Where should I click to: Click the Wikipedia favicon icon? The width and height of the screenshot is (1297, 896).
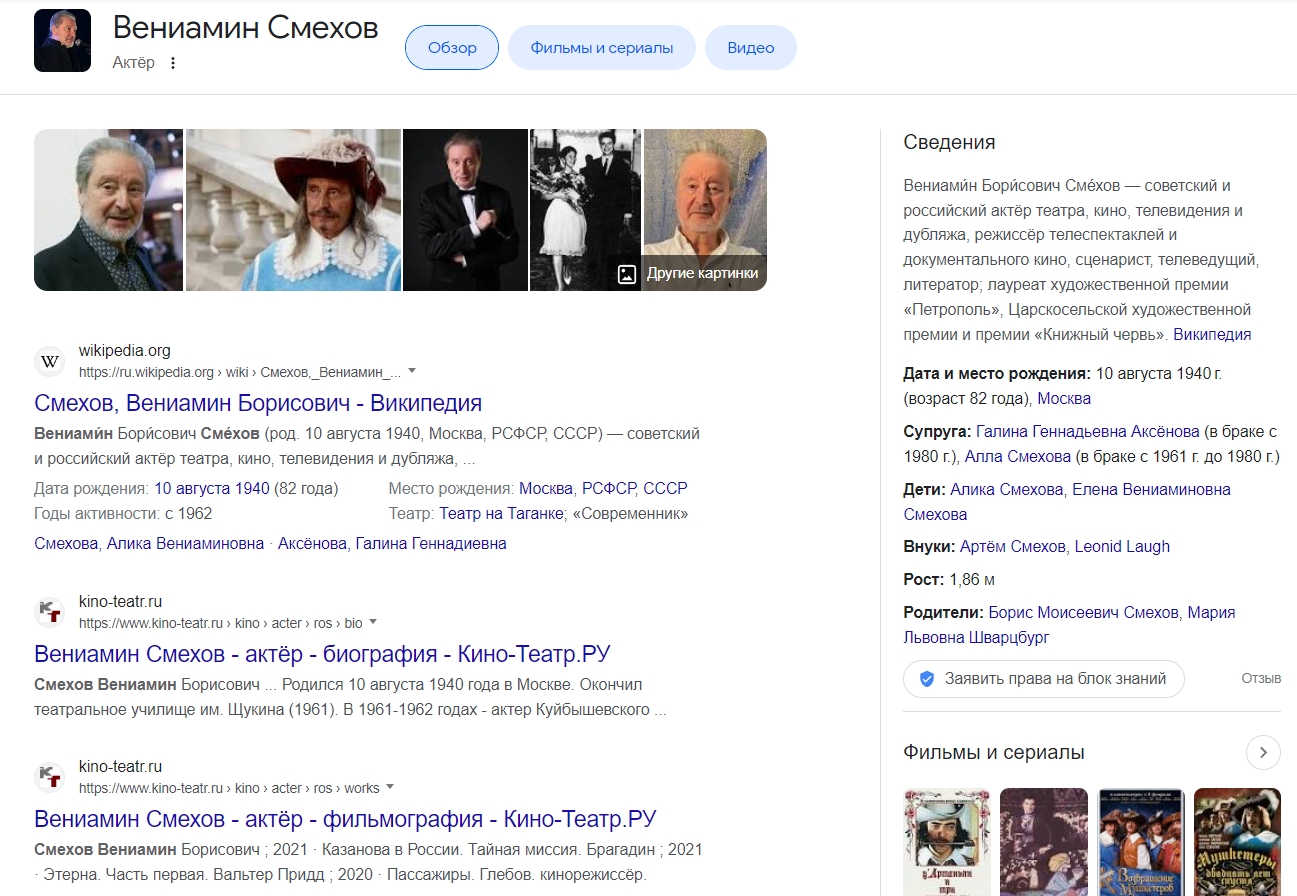pyautogui.click(x=50, y=361)
